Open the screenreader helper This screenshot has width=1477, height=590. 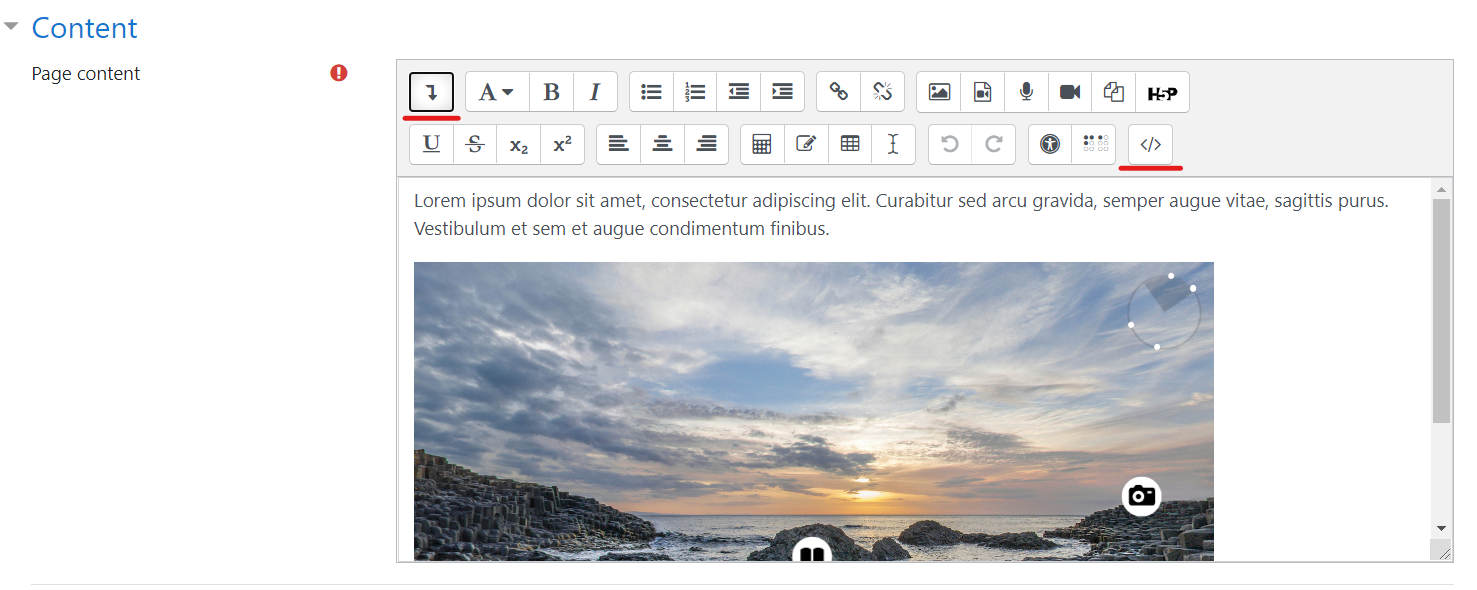pos(1096,144)
